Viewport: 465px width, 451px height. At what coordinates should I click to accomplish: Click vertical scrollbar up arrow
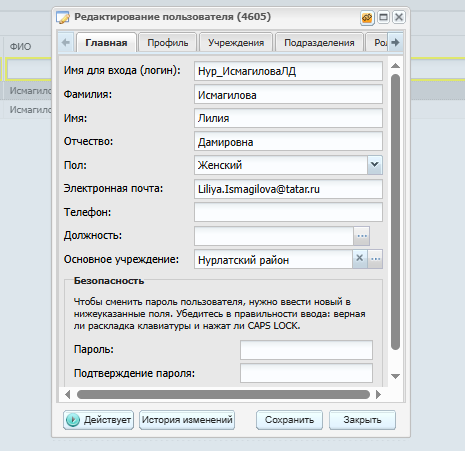[395, 65]
